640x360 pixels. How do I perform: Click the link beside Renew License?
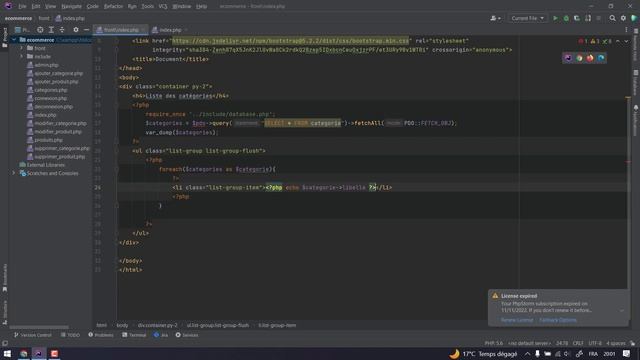click(x=558, y=320)
